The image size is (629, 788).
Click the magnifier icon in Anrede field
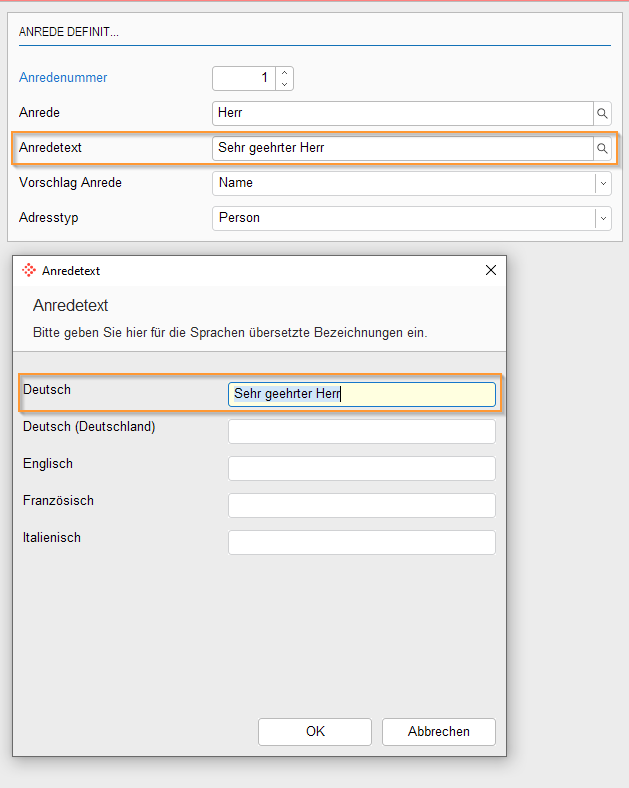tap(602, 114)
